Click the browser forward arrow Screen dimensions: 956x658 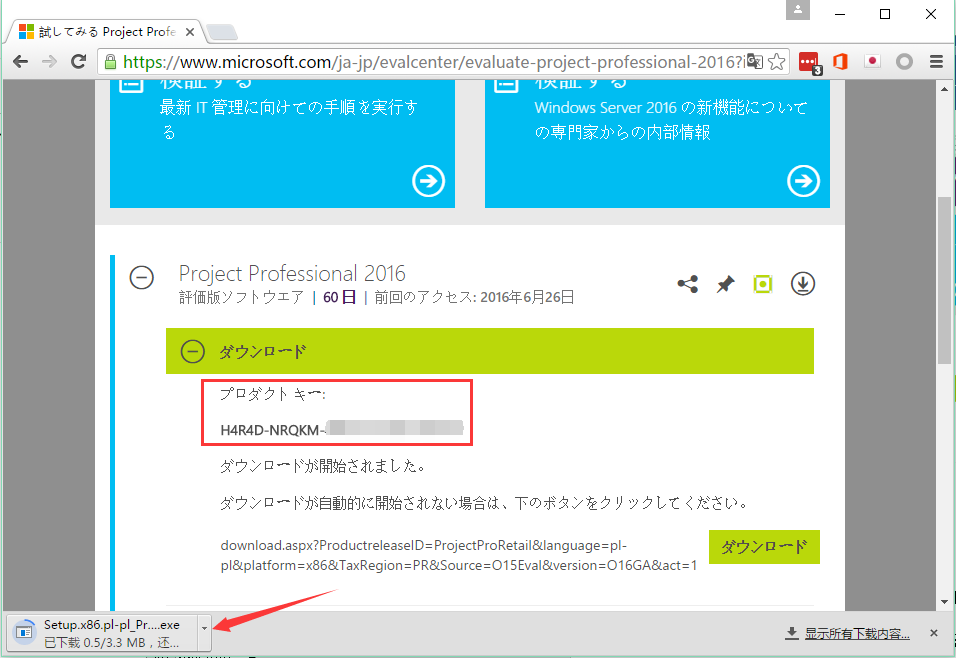(x=49, y=61)
